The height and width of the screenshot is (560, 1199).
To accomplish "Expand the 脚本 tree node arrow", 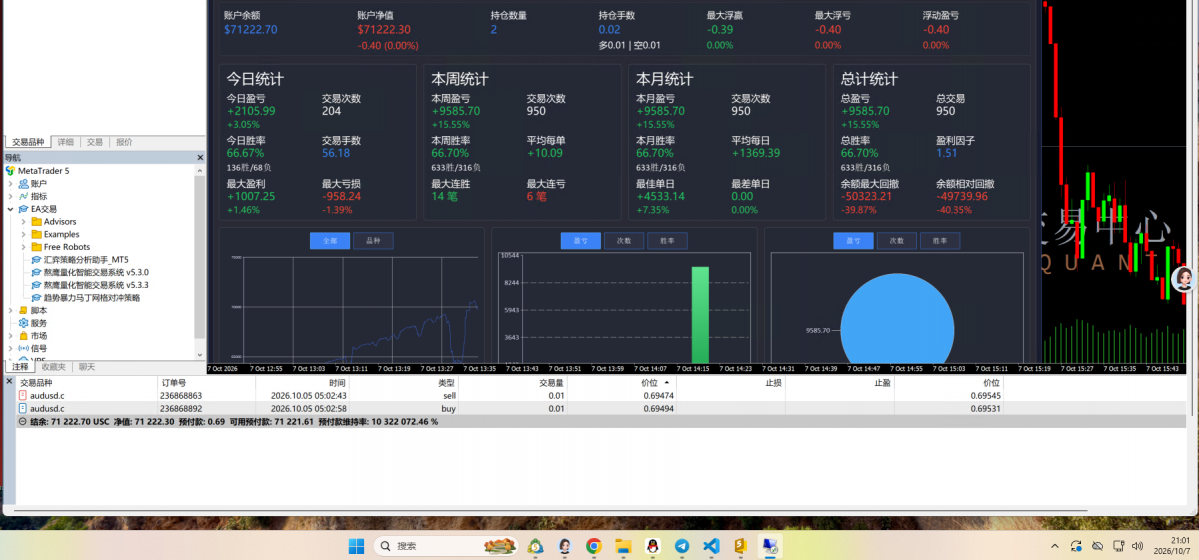I will (x=11, y=311).
